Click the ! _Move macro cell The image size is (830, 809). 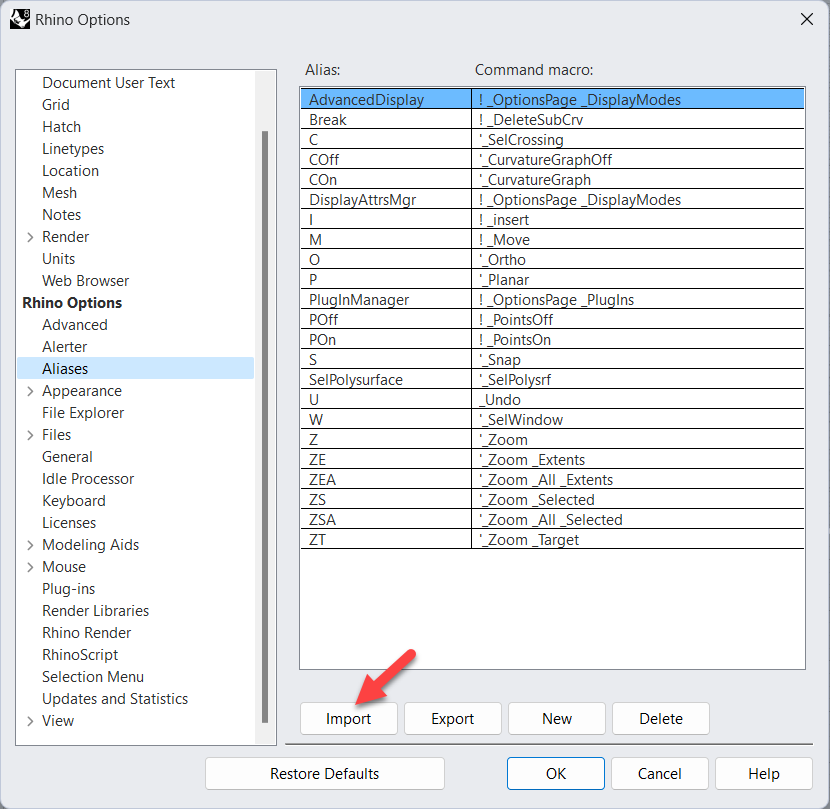pyautogui.click(x=638, y=240)
